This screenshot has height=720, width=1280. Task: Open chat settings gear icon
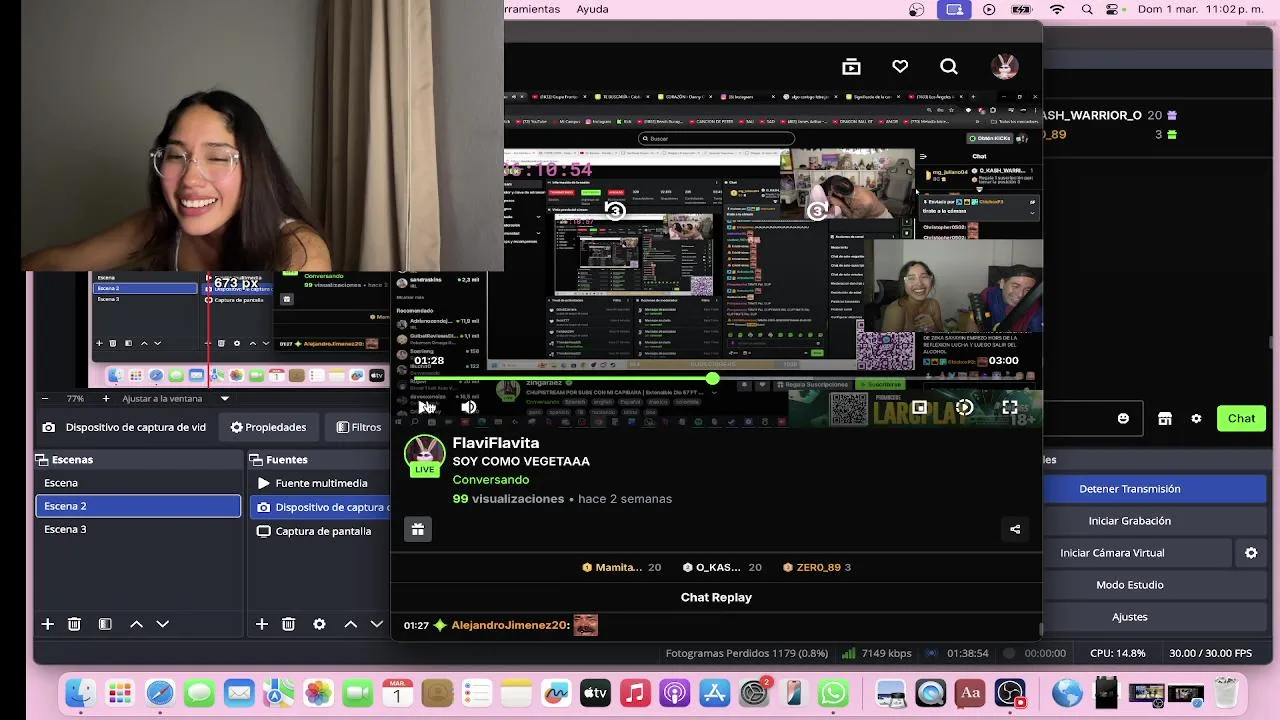[x=1196, y=419]
